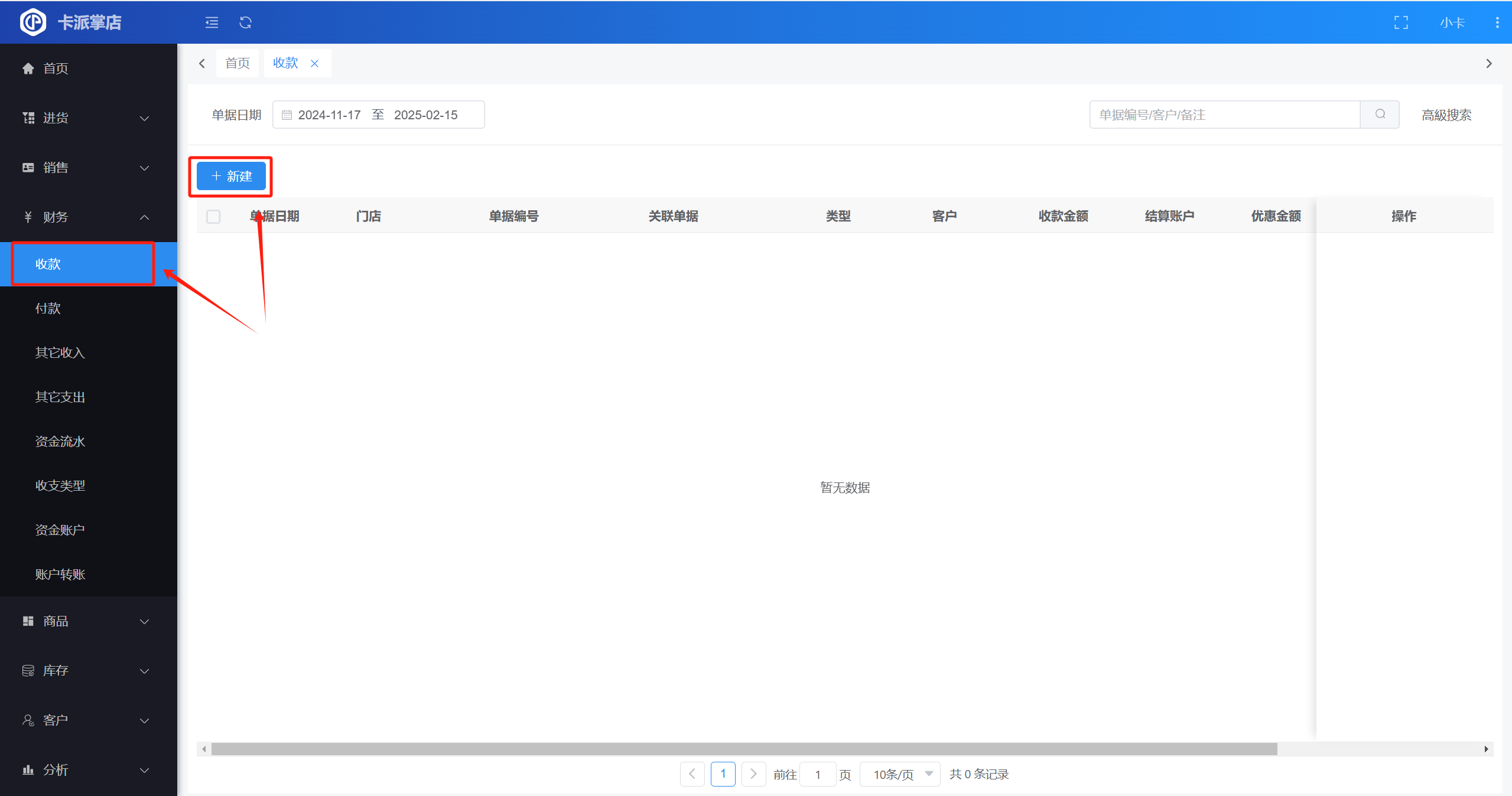Screen dimensions: 1512x796
Task: Close the 收款 tab with X
Action: pyautogui.click(x=315, y=63)
